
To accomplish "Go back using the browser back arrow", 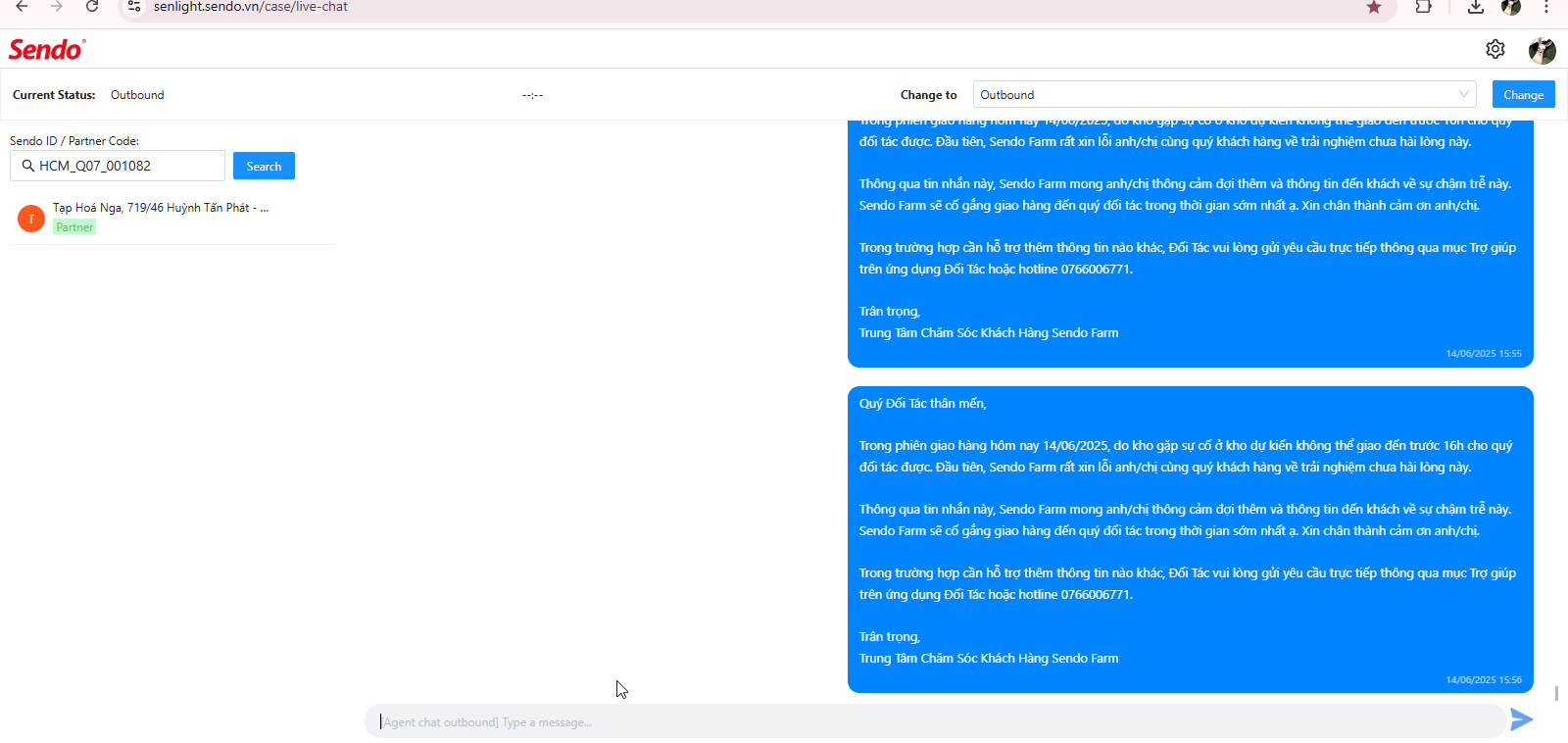I will click(x=22, y=7).
